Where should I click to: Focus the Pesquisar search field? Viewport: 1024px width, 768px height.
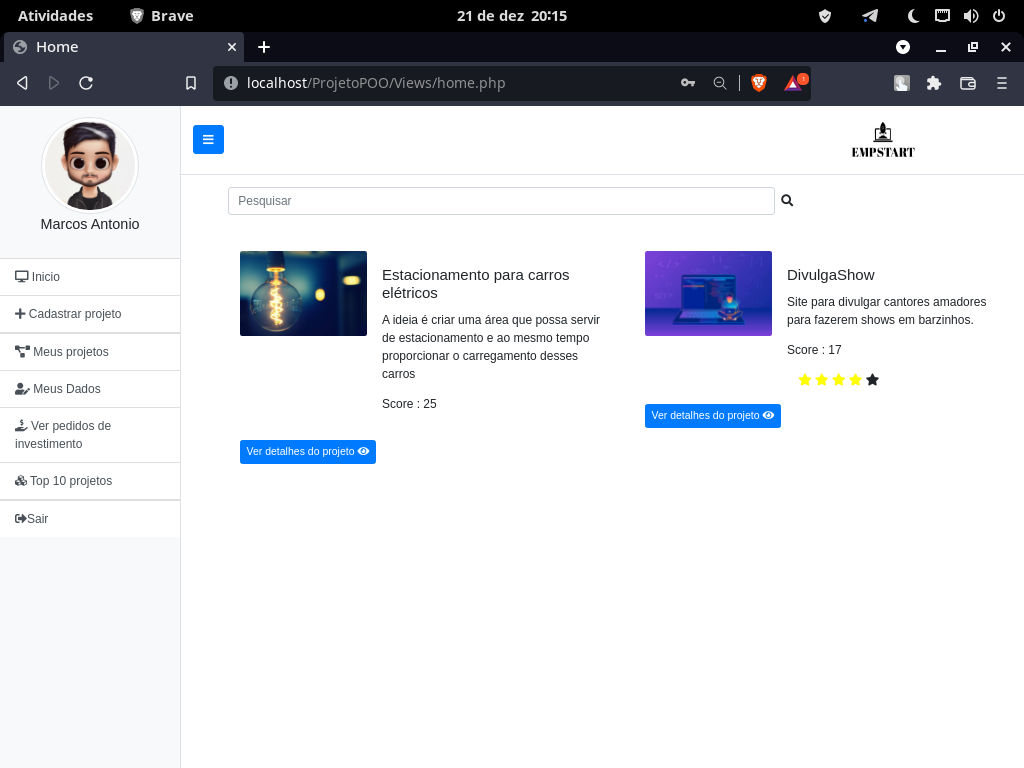501,200
